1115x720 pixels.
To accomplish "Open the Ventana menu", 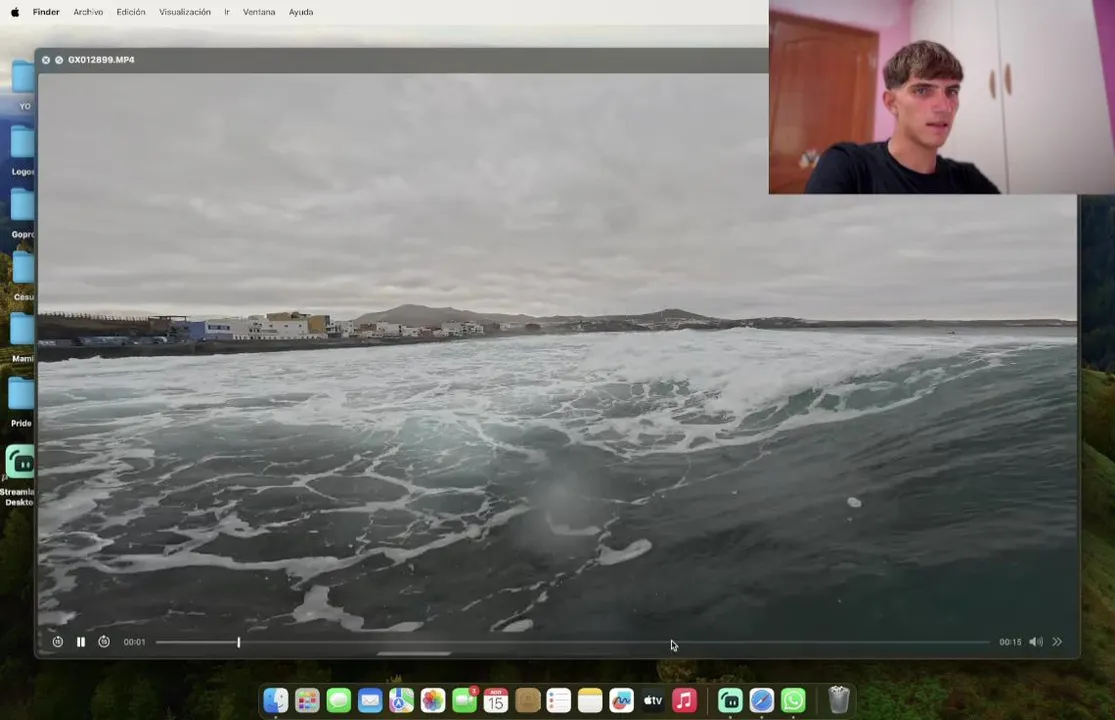I will click(259, 12).
